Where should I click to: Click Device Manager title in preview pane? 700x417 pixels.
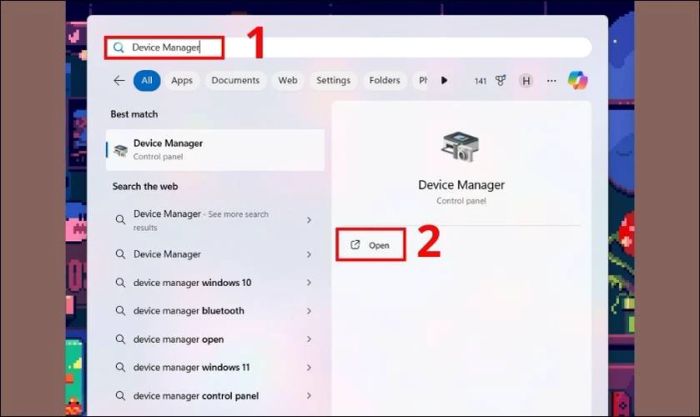coord(461,185)
